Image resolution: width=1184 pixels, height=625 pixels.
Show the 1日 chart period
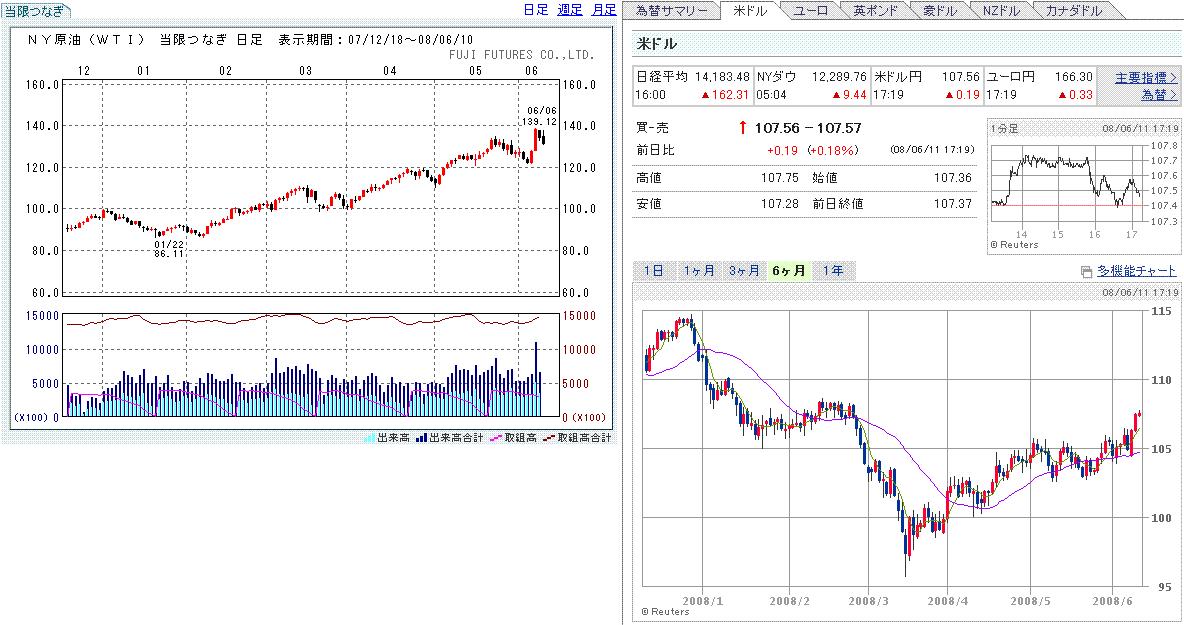[x=653, y=271]
